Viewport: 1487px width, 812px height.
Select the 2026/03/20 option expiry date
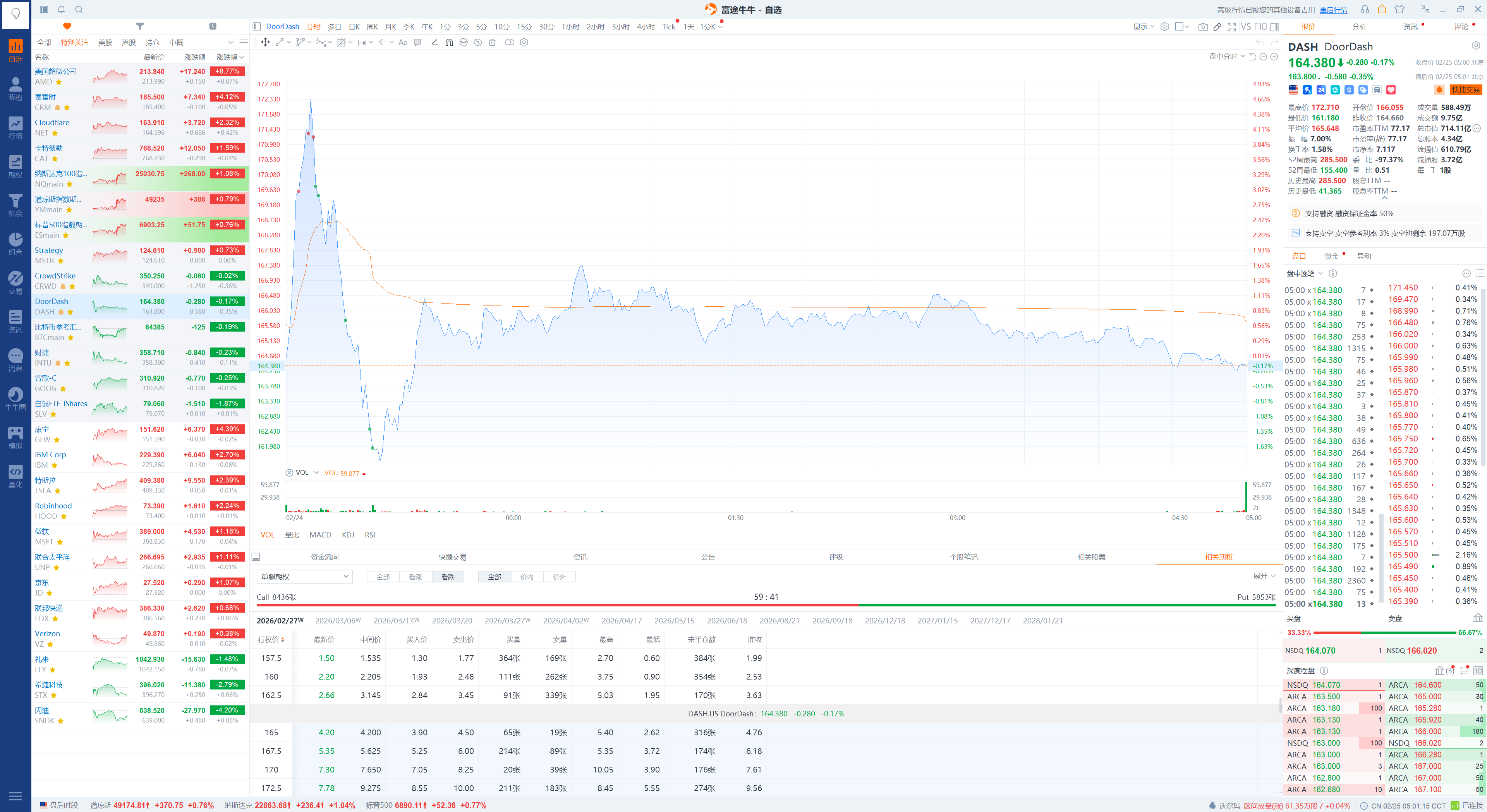(x=452, y=620)
